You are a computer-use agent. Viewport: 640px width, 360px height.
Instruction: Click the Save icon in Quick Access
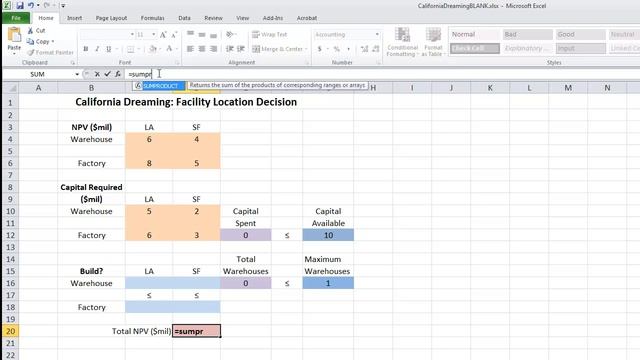click(20, 6)
